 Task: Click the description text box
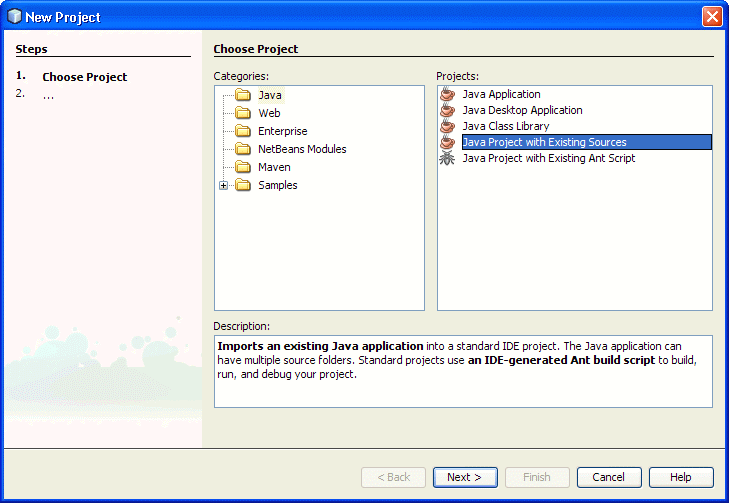tap(463, 371)
